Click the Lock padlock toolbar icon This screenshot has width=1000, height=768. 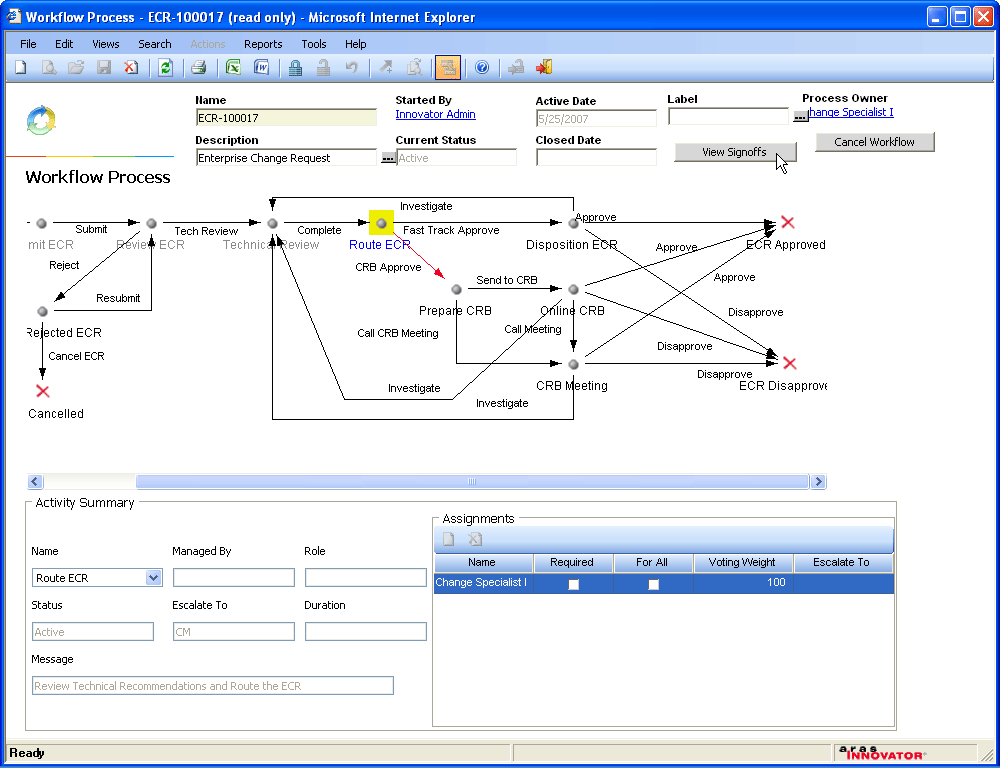tap(295, 68)
